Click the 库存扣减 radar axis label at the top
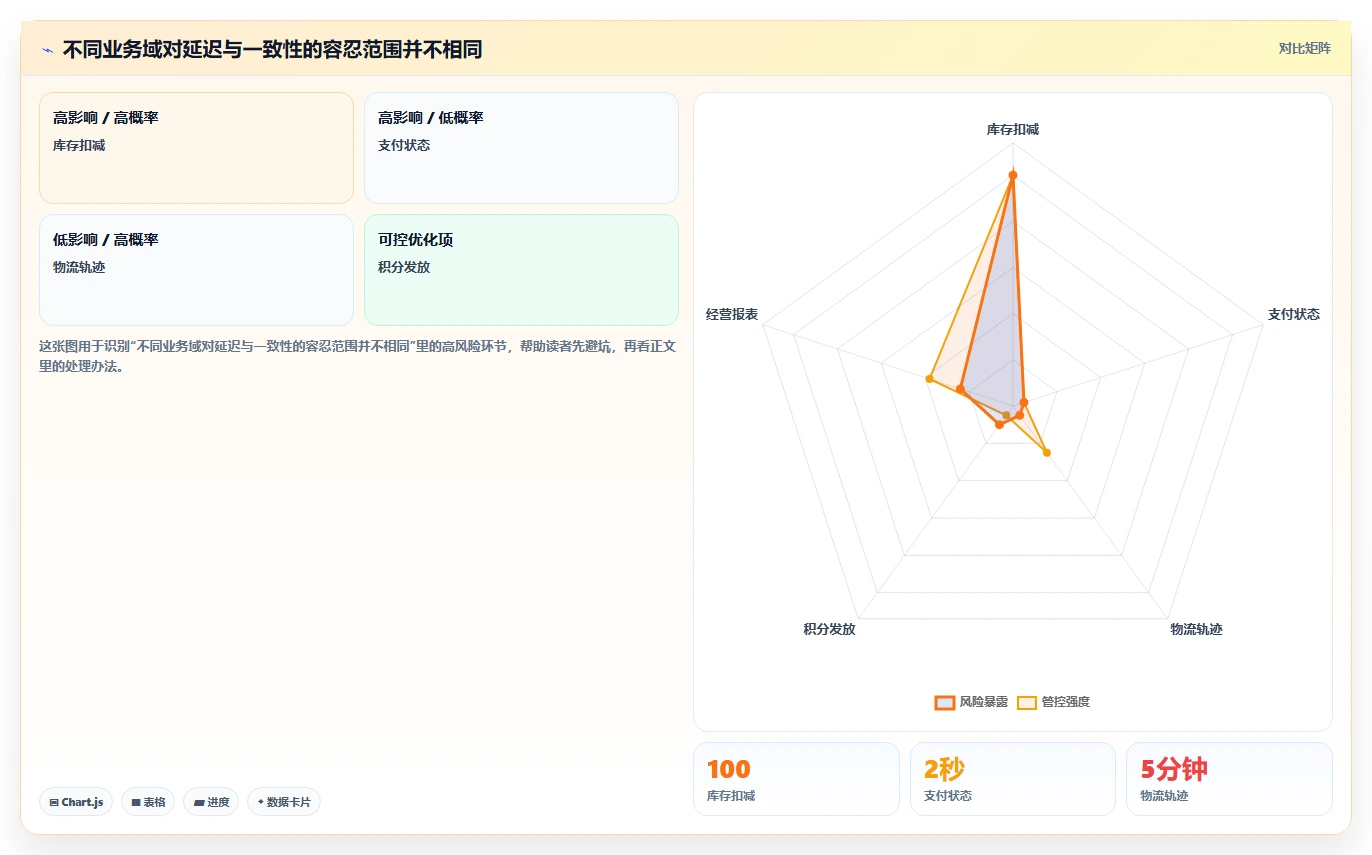This screenshot has height=855, width=1372. [1013, 129]
